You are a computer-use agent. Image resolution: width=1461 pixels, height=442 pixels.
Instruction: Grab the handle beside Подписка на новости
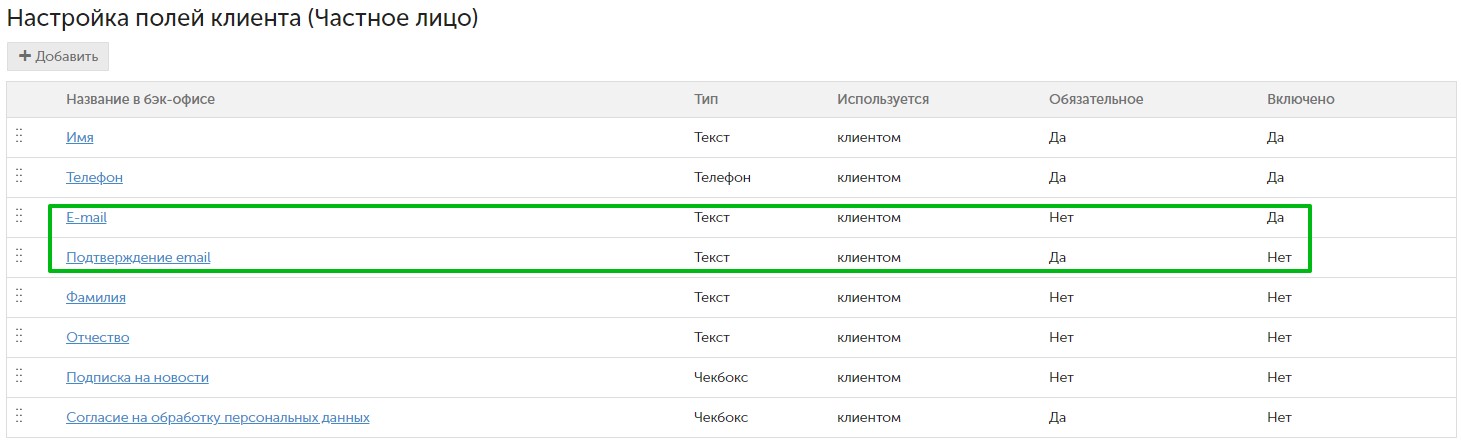(19, 376)
